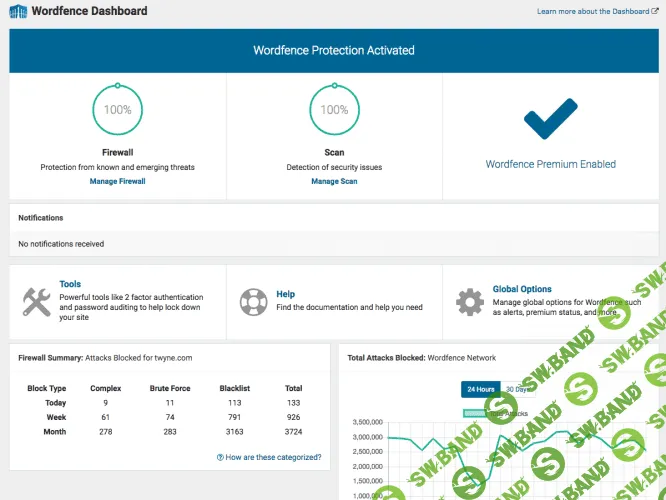This screenshot has height=500, width=666.
Task: Click the Help lifebuoy icon
Action: tap(253, 301)
